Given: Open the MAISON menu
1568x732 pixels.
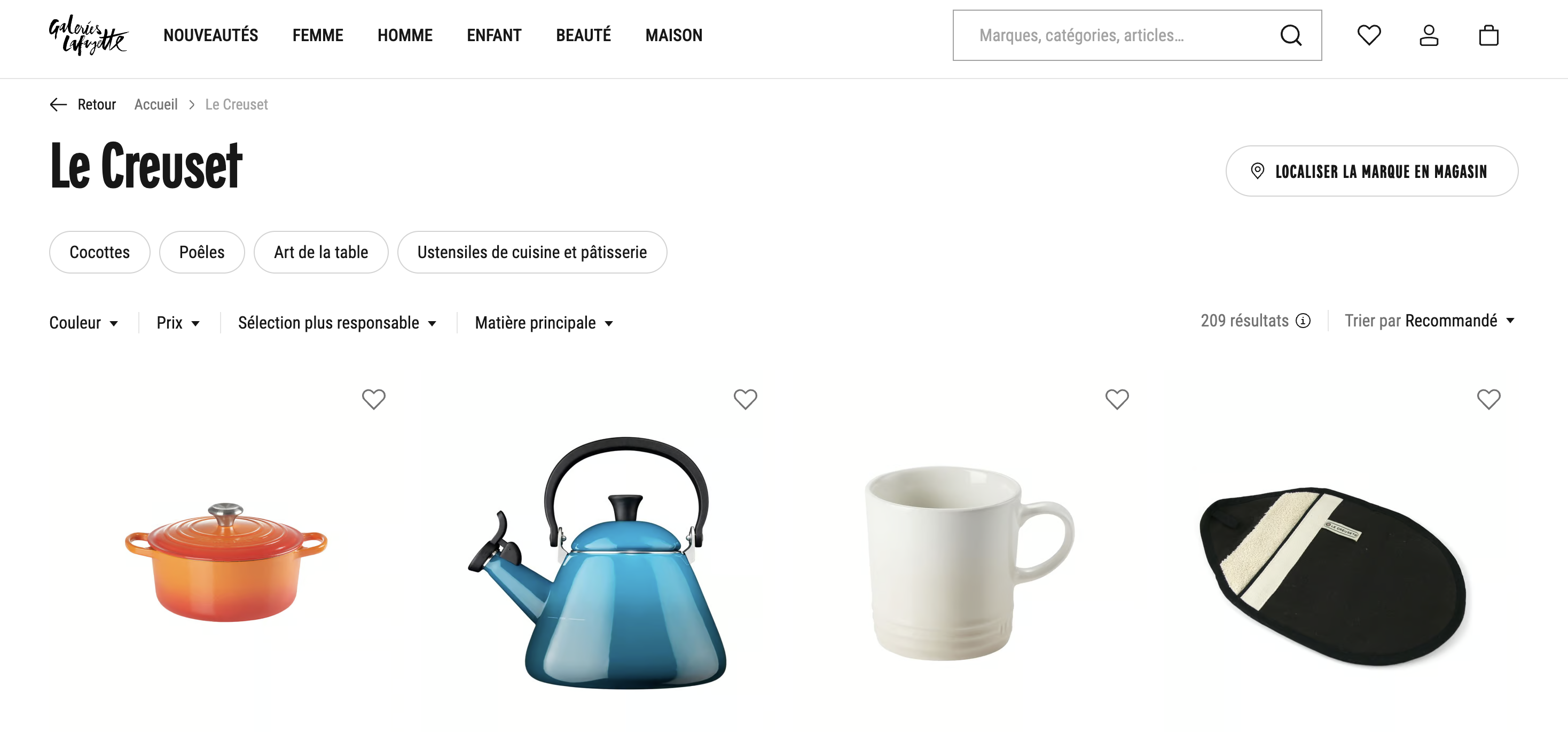Looking at the screenshot, I should pyautogui.click(x=674, y=35).
